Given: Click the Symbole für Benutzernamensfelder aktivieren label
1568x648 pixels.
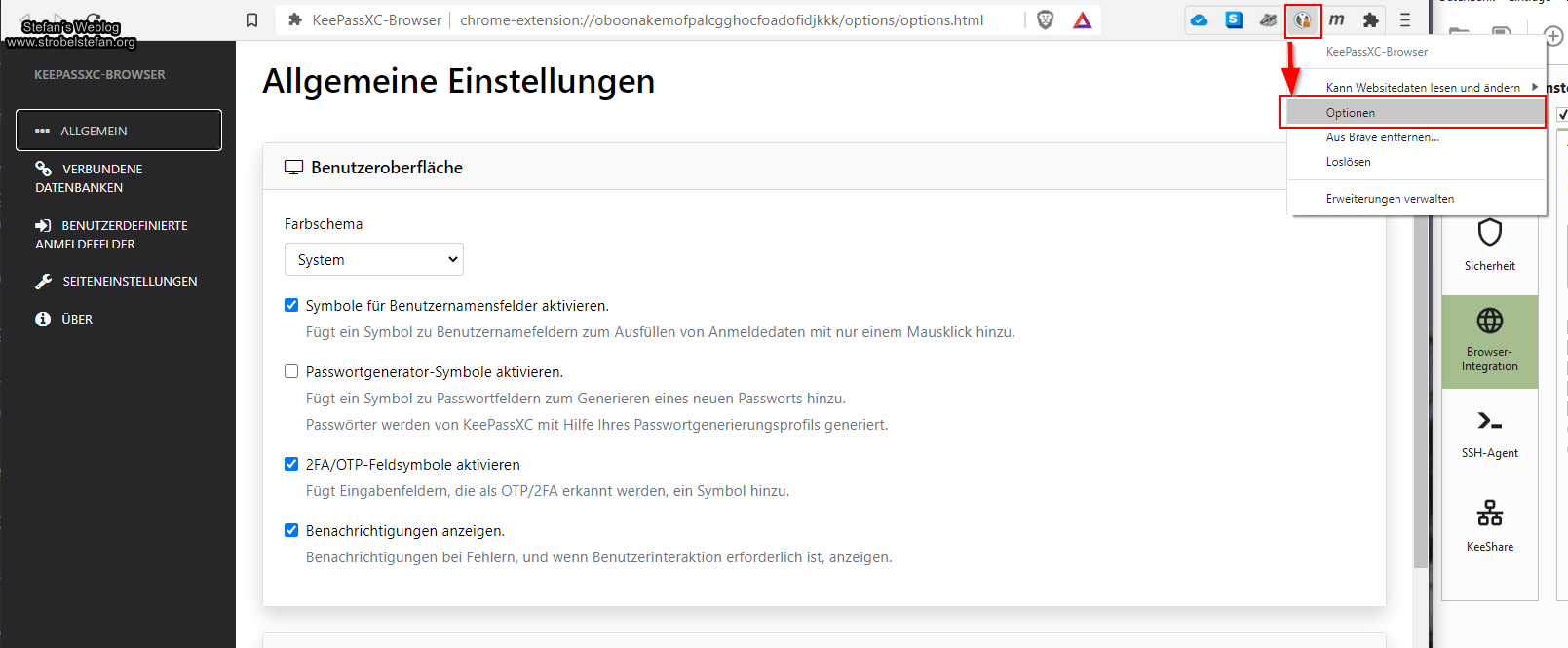Looking at the screenshot, I should point(457,306).
